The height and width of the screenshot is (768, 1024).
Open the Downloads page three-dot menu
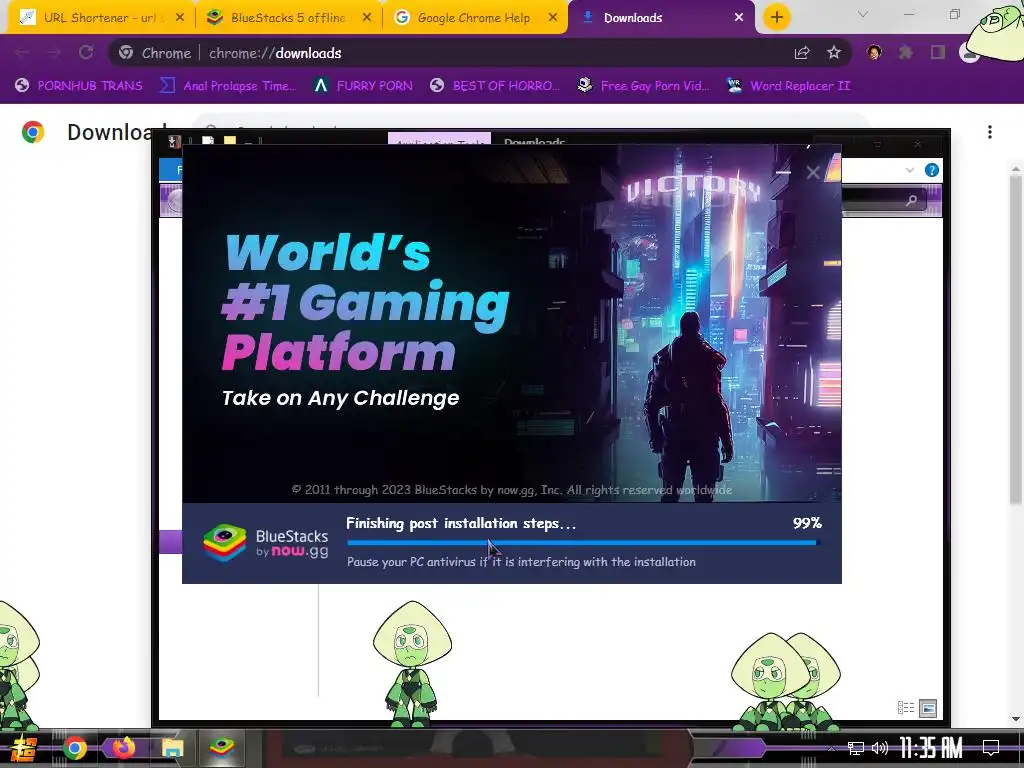[x=990, y=132]
